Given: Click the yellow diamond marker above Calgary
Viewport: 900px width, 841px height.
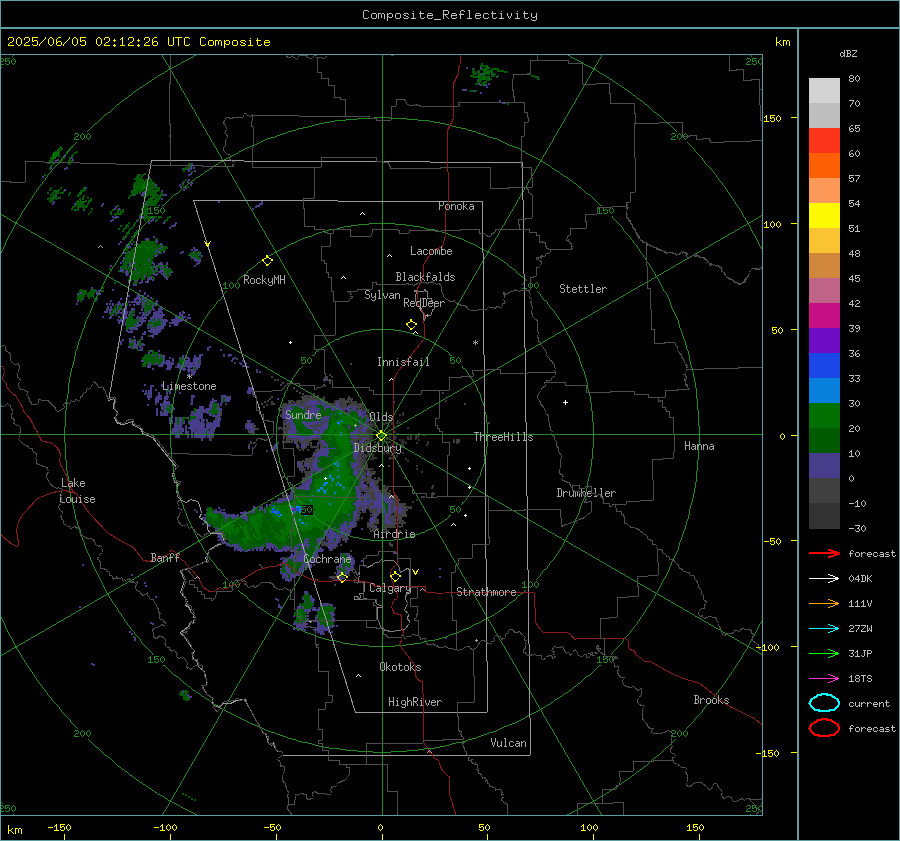Looking at the screenshot, I should coord(395,576).
